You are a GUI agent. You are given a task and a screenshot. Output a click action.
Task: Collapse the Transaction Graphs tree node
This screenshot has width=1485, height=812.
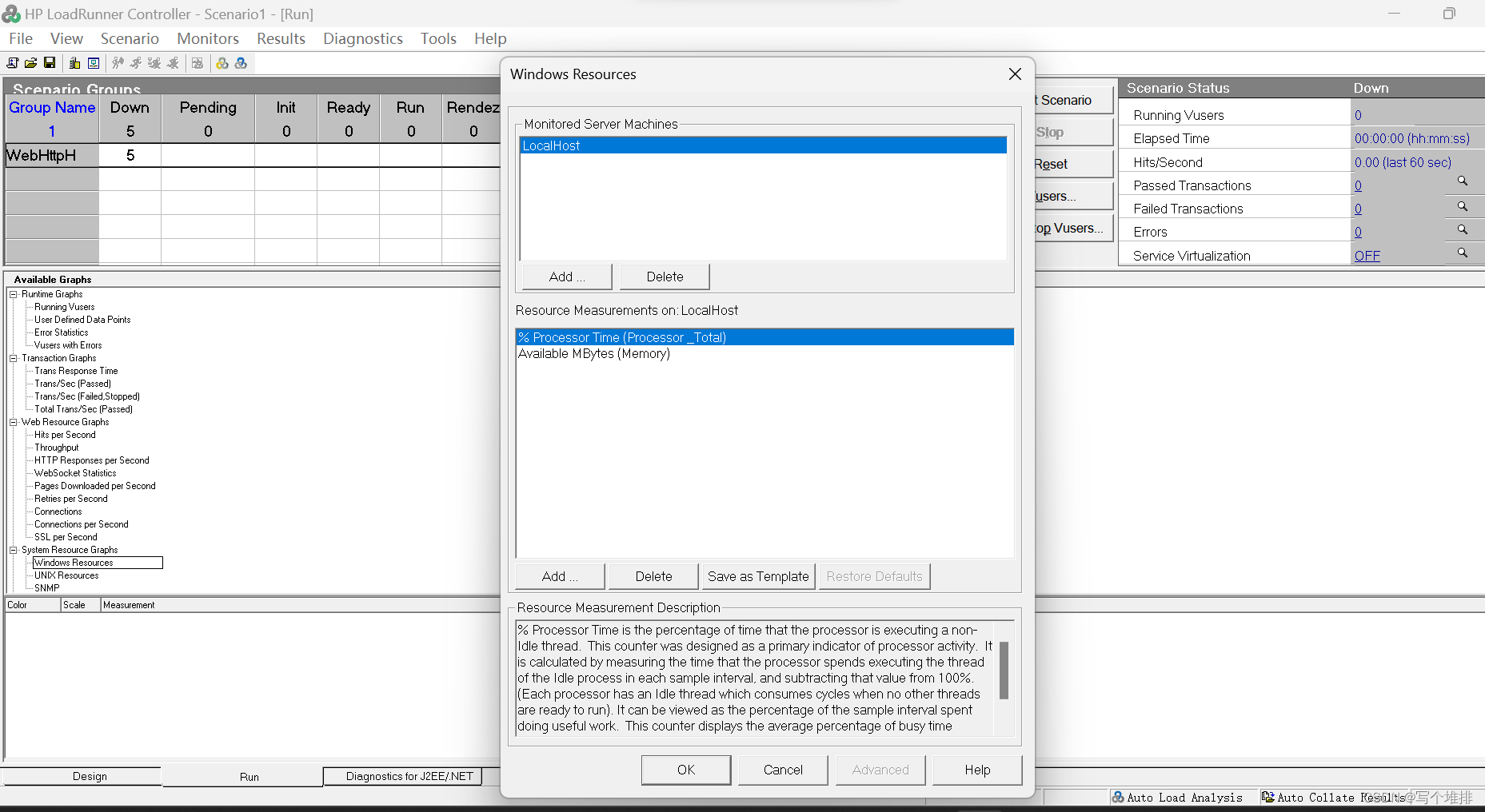14,358
